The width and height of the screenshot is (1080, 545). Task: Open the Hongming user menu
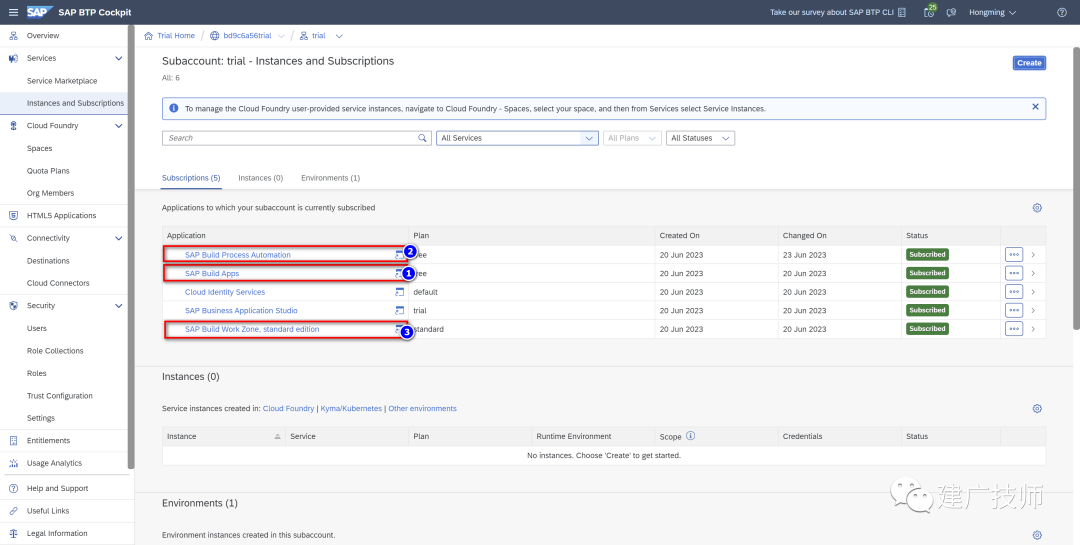(x=992, y=12)
